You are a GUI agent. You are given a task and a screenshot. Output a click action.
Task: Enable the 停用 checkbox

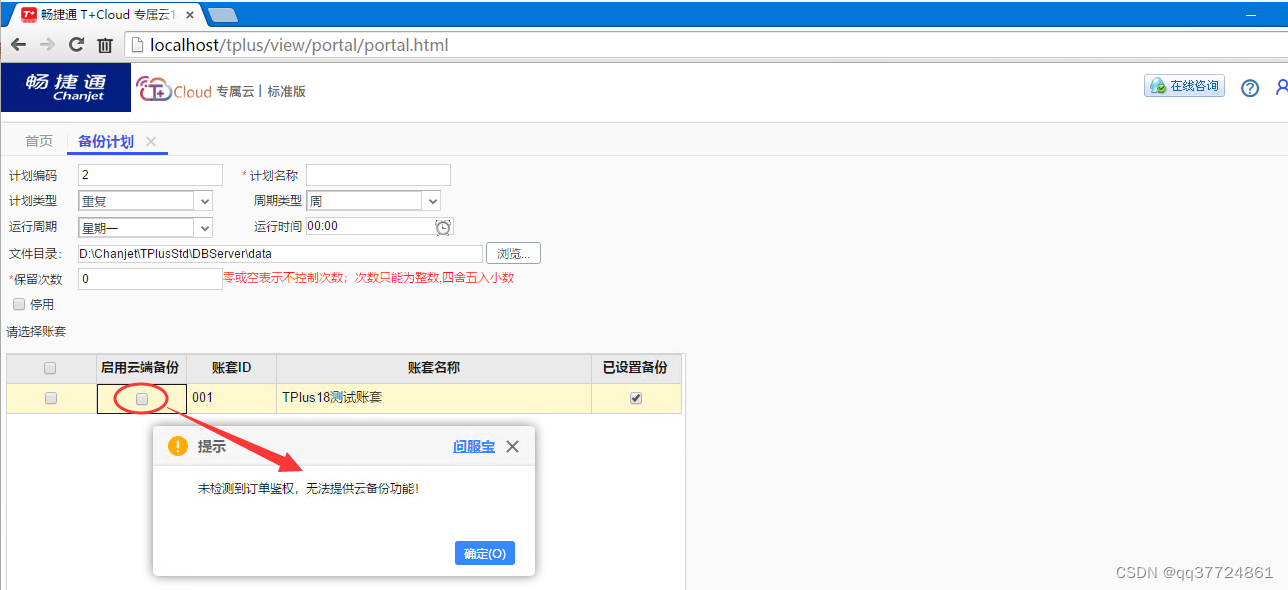click(x=18, y=304)
